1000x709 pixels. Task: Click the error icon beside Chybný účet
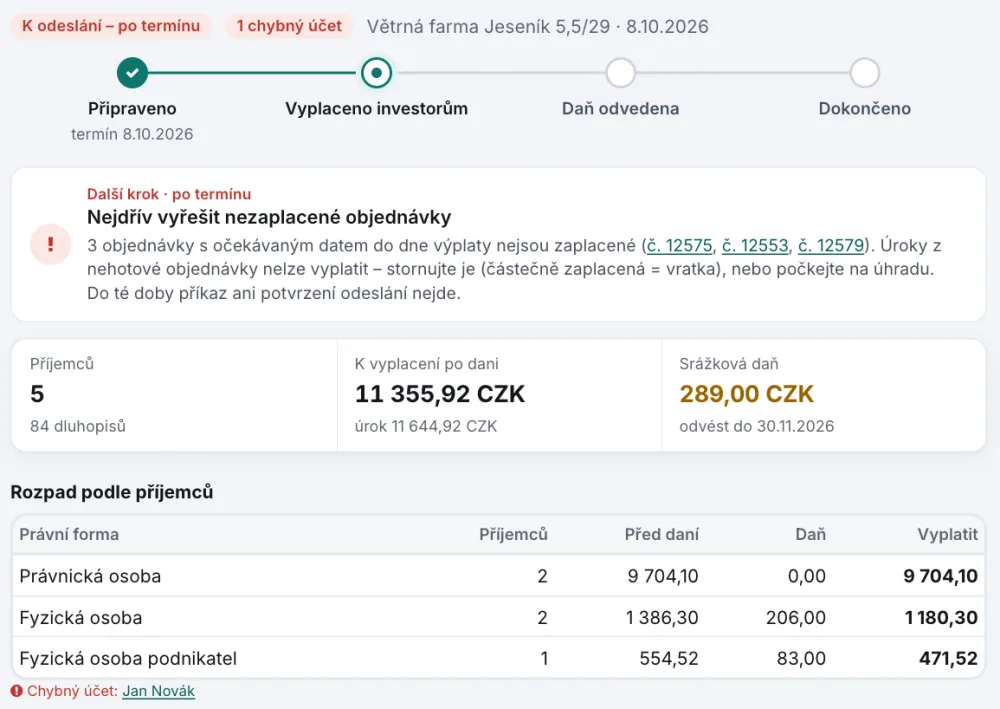17,691
